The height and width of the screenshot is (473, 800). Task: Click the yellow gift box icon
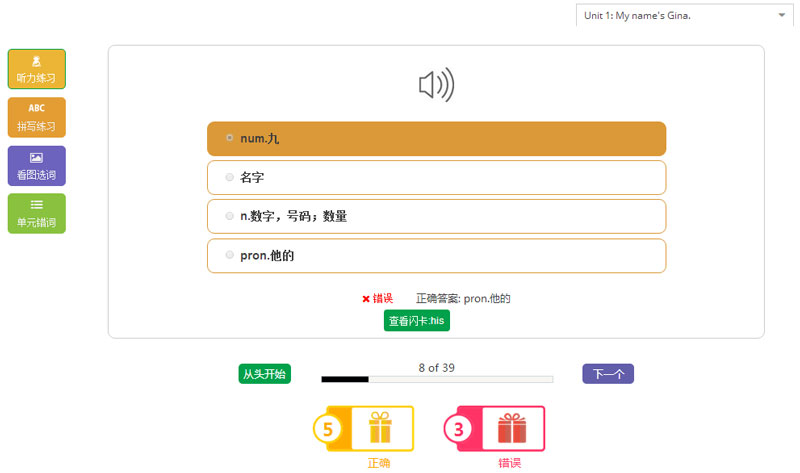(x=380, y=428)
